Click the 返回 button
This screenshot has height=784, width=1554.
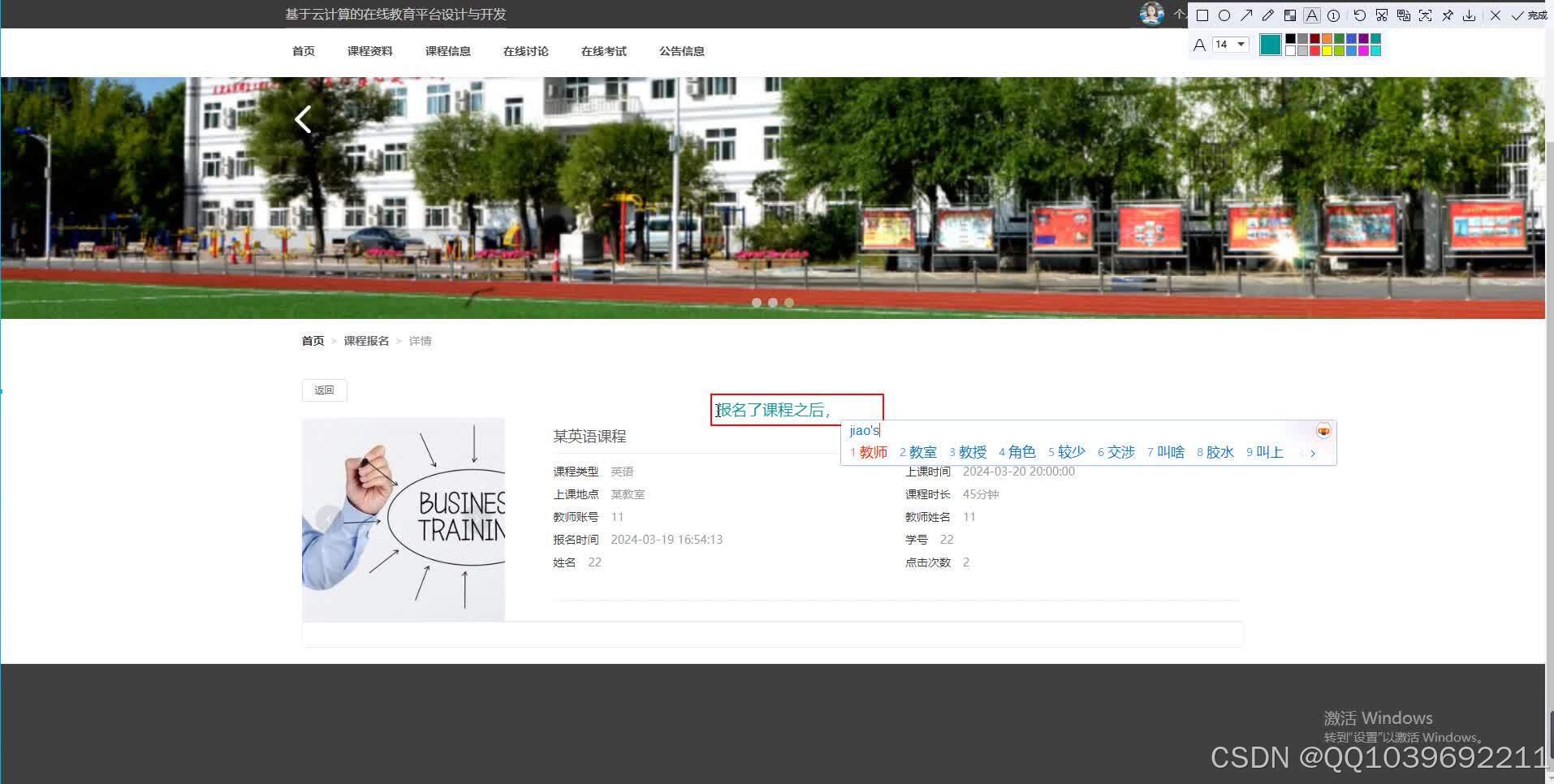pyautogui.click(x=324, y=390)
